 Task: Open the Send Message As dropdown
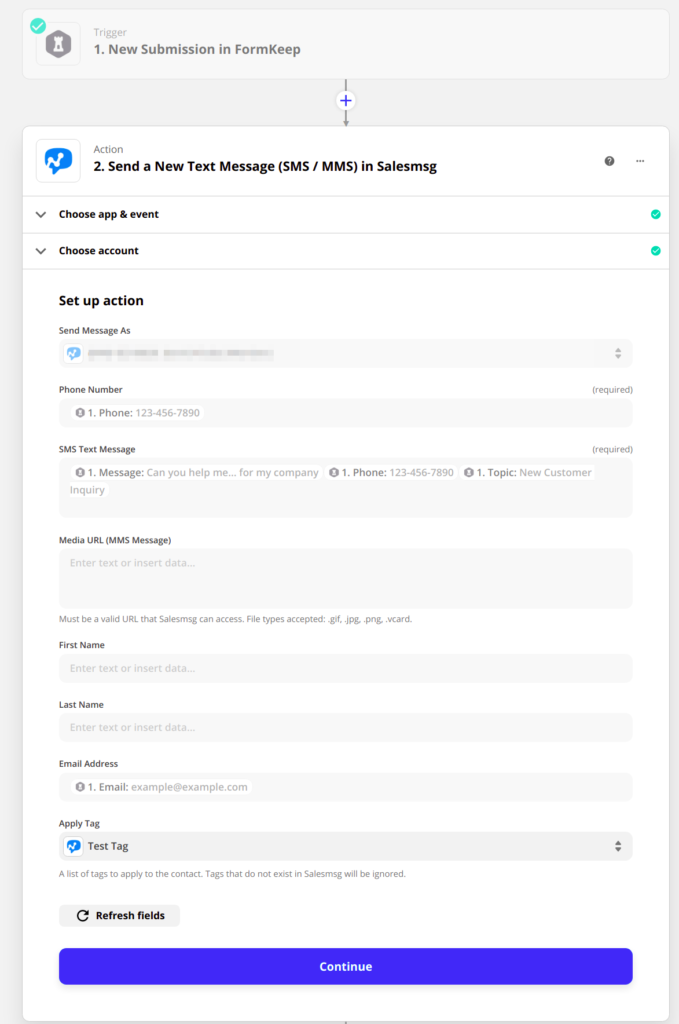(x=345, y=353)
